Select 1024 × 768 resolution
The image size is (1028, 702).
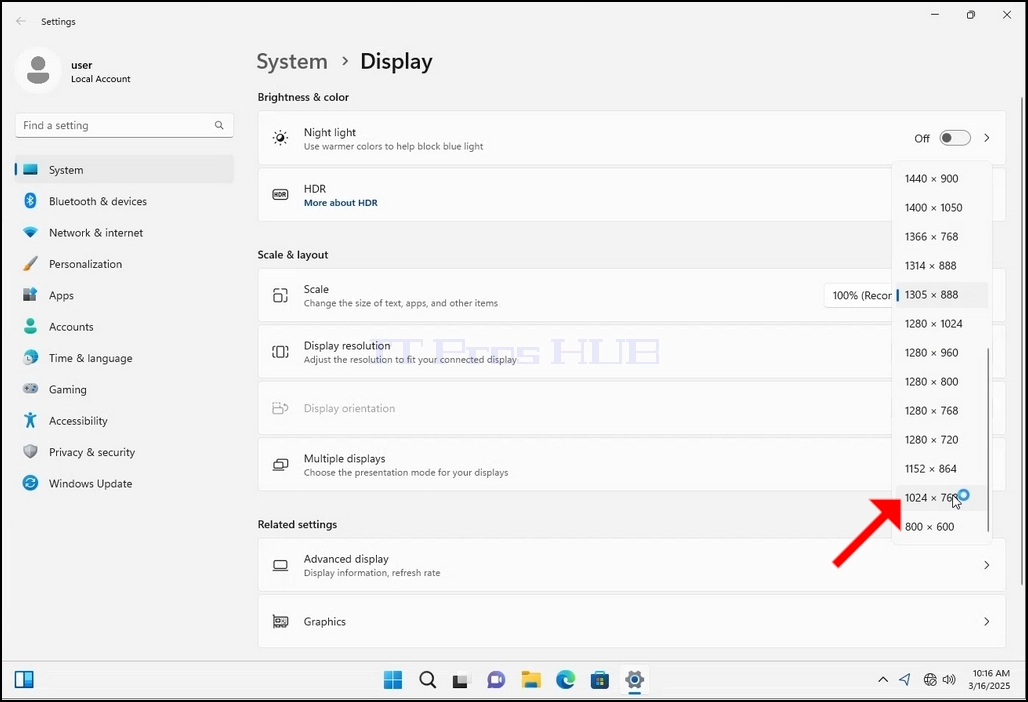(x=941, y=497)
